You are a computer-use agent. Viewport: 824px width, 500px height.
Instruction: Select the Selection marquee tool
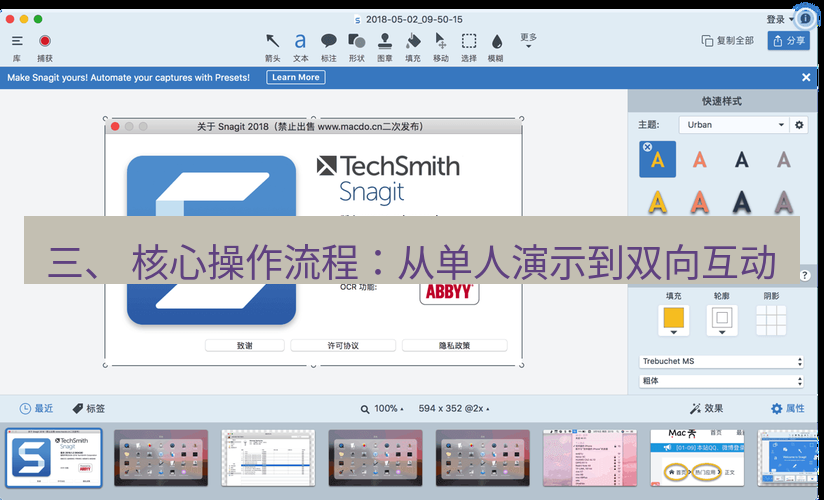point(469,41)
